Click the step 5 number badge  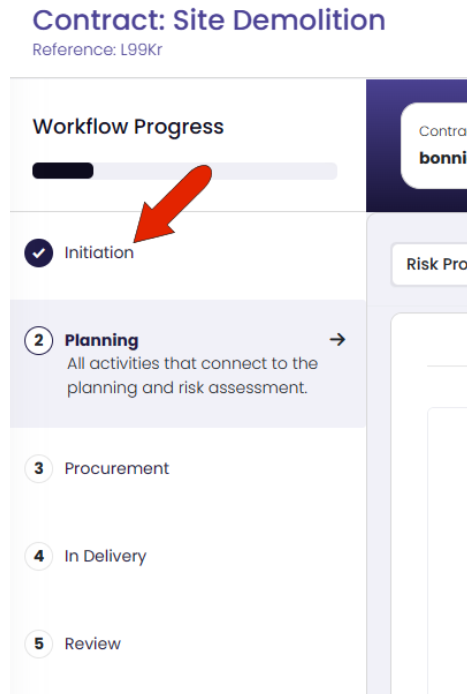tap(39, 644)
